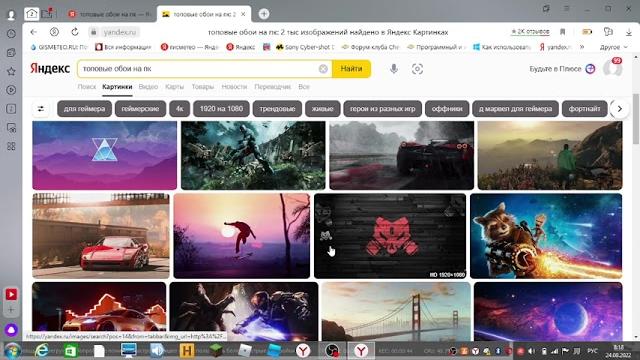Open Alice assistant purple icon in sidebar
The image size is (640, 360).
[11, 330]
